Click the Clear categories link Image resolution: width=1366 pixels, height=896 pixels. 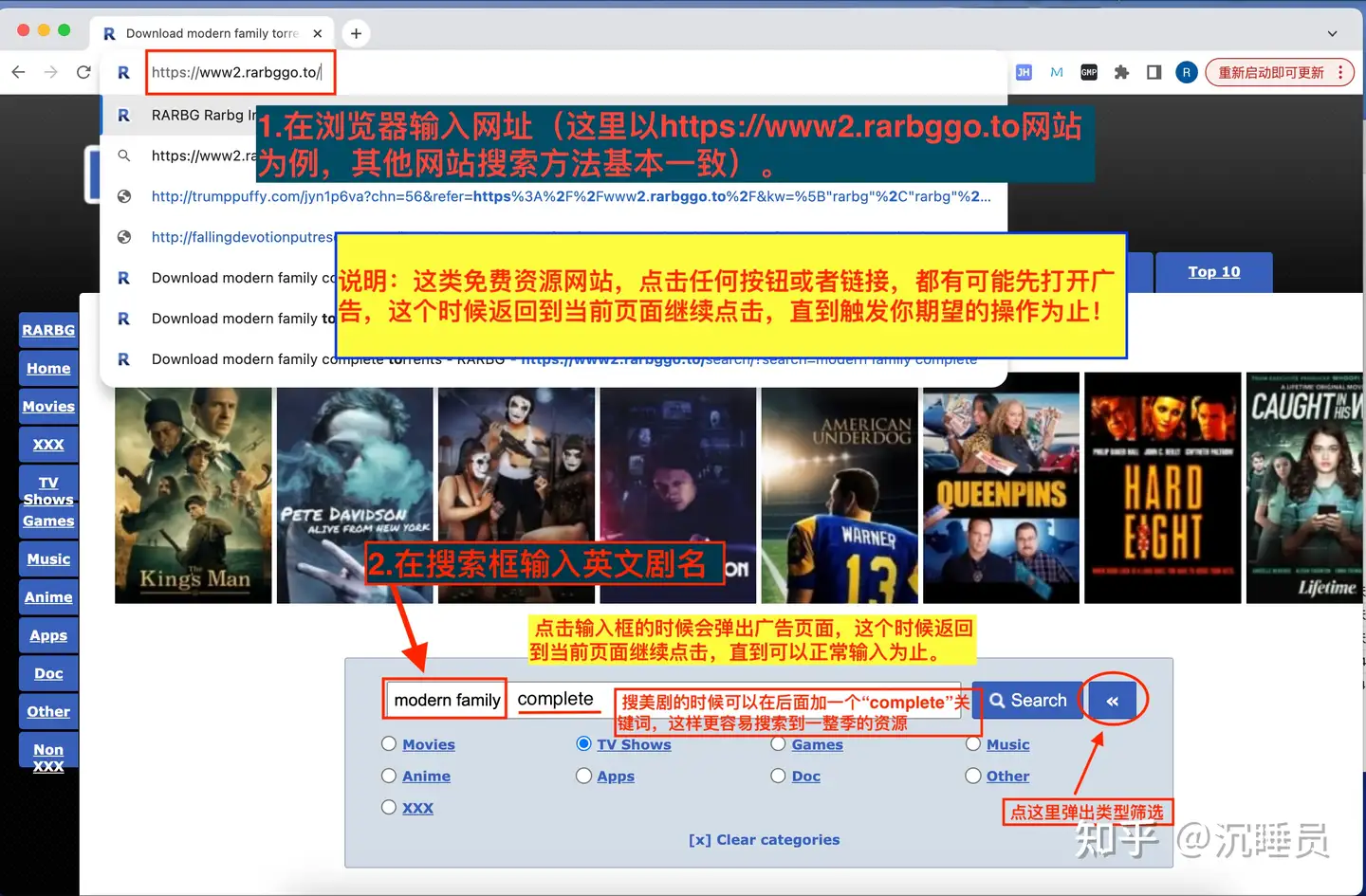[765, 840]
